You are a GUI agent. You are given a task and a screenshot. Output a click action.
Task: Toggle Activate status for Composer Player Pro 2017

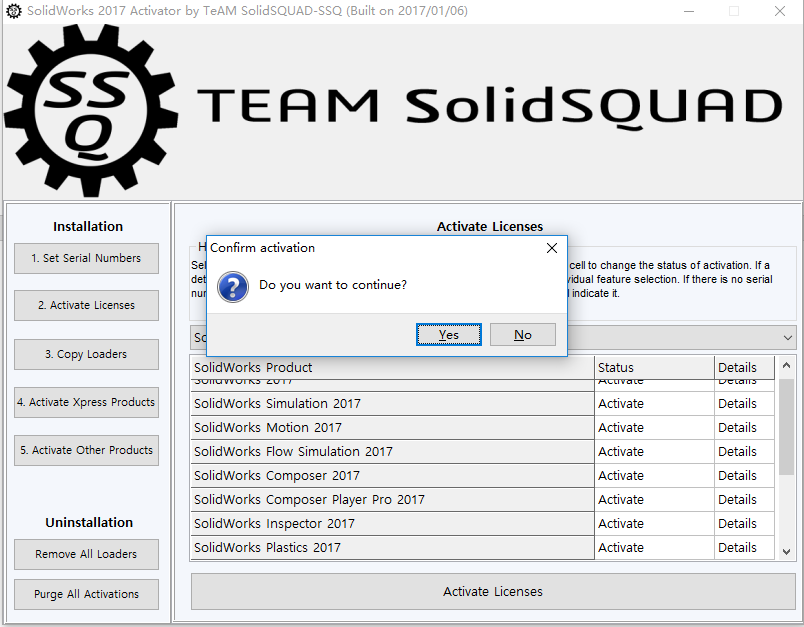[654, 500]
